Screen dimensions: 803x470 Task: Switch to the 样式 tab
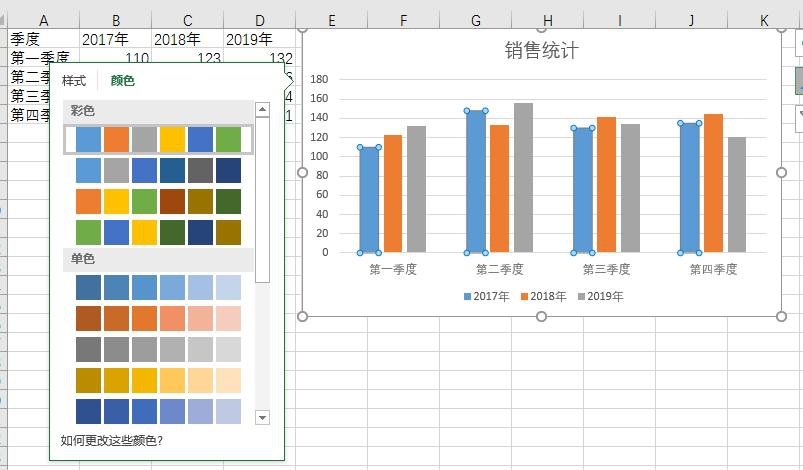(x=74, y=81)
